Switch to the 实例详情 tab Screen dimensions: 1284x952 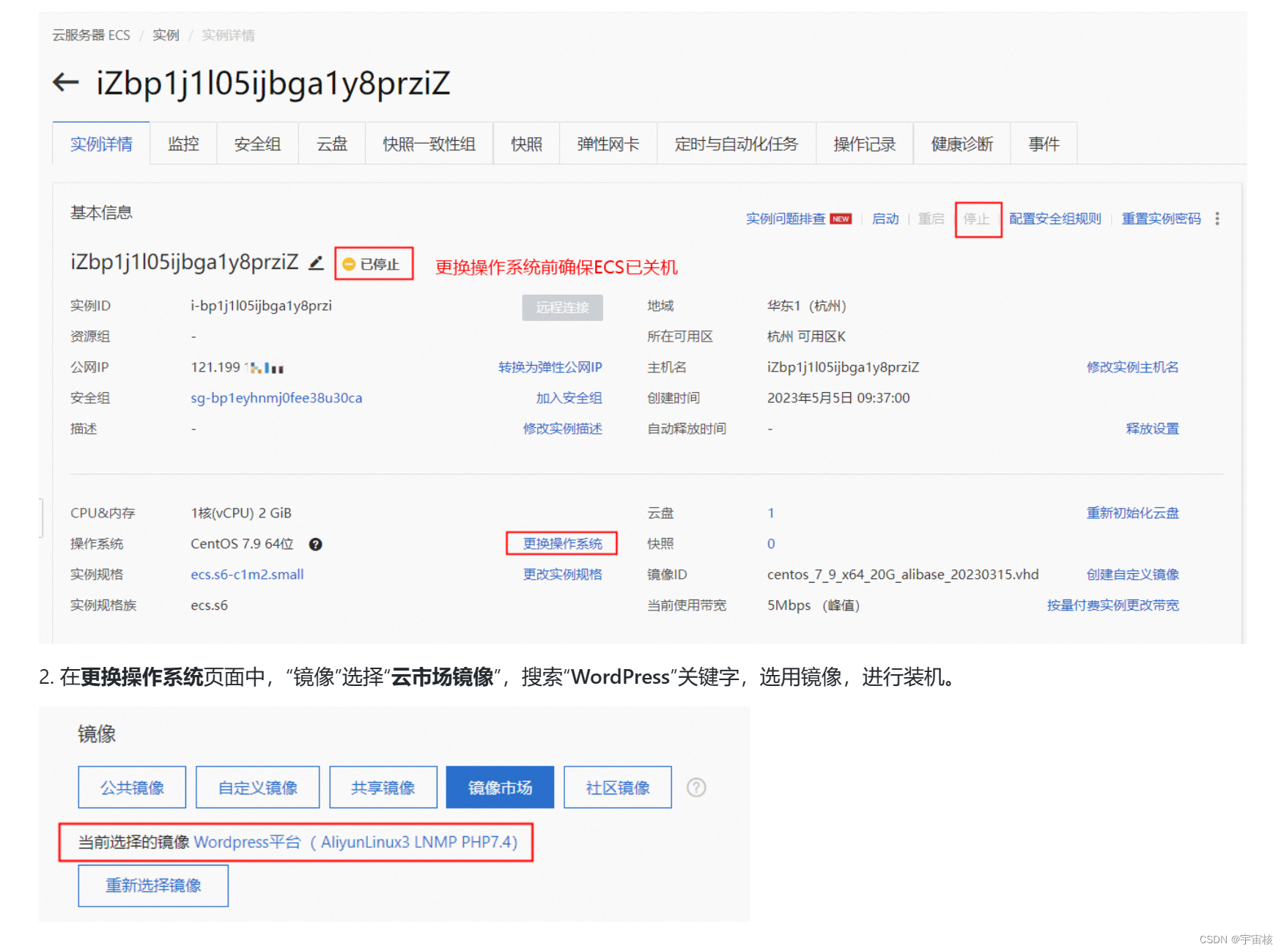click(101, 144)
